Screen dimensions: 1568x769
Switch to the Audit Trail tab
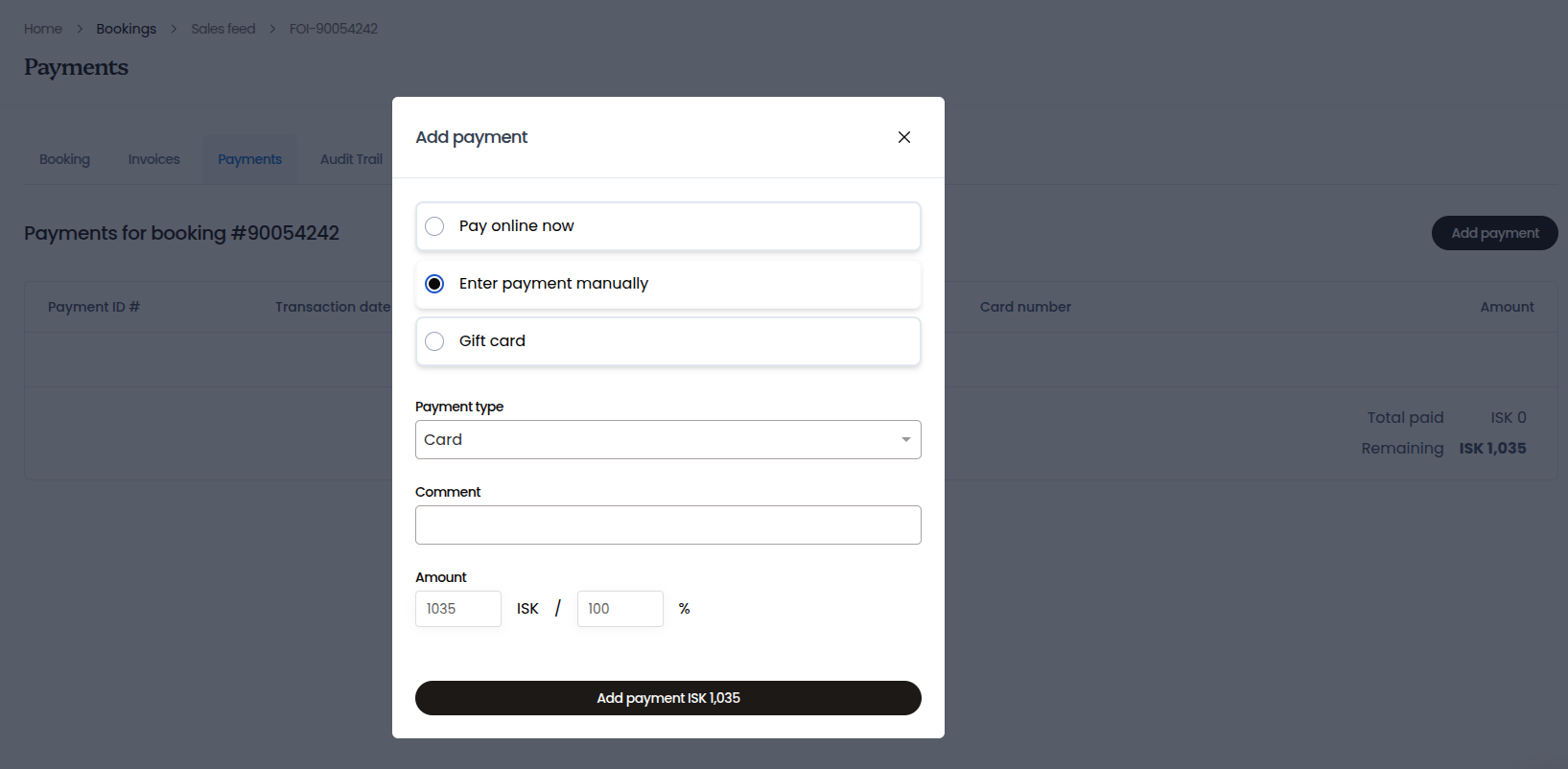point(351,159)
